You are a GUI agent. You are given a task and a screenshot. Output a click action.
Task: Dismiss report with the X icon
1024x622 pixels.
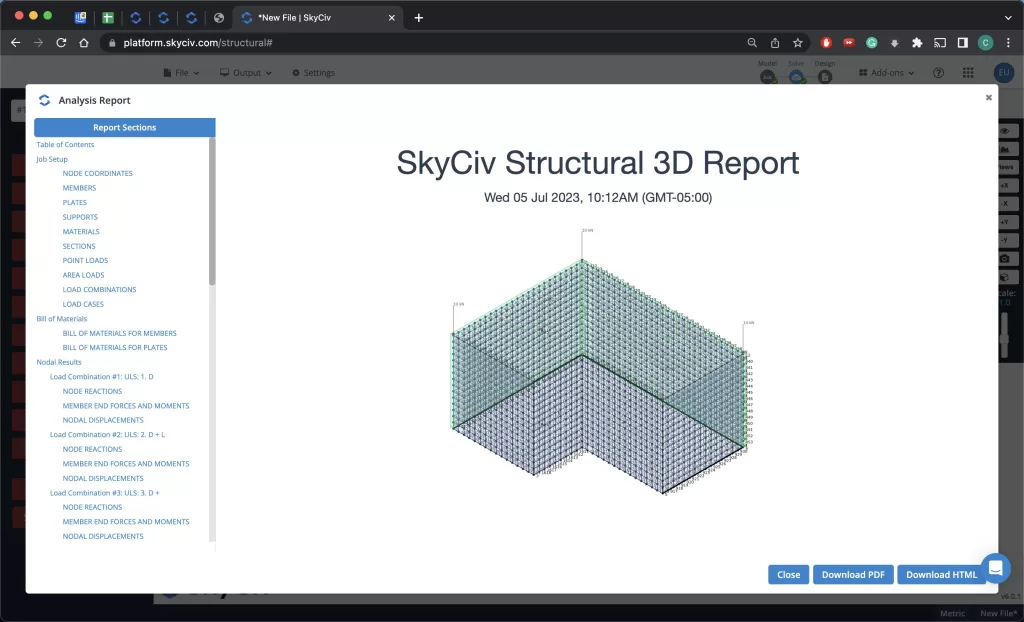pyautogui.click(x=988, y=97)
